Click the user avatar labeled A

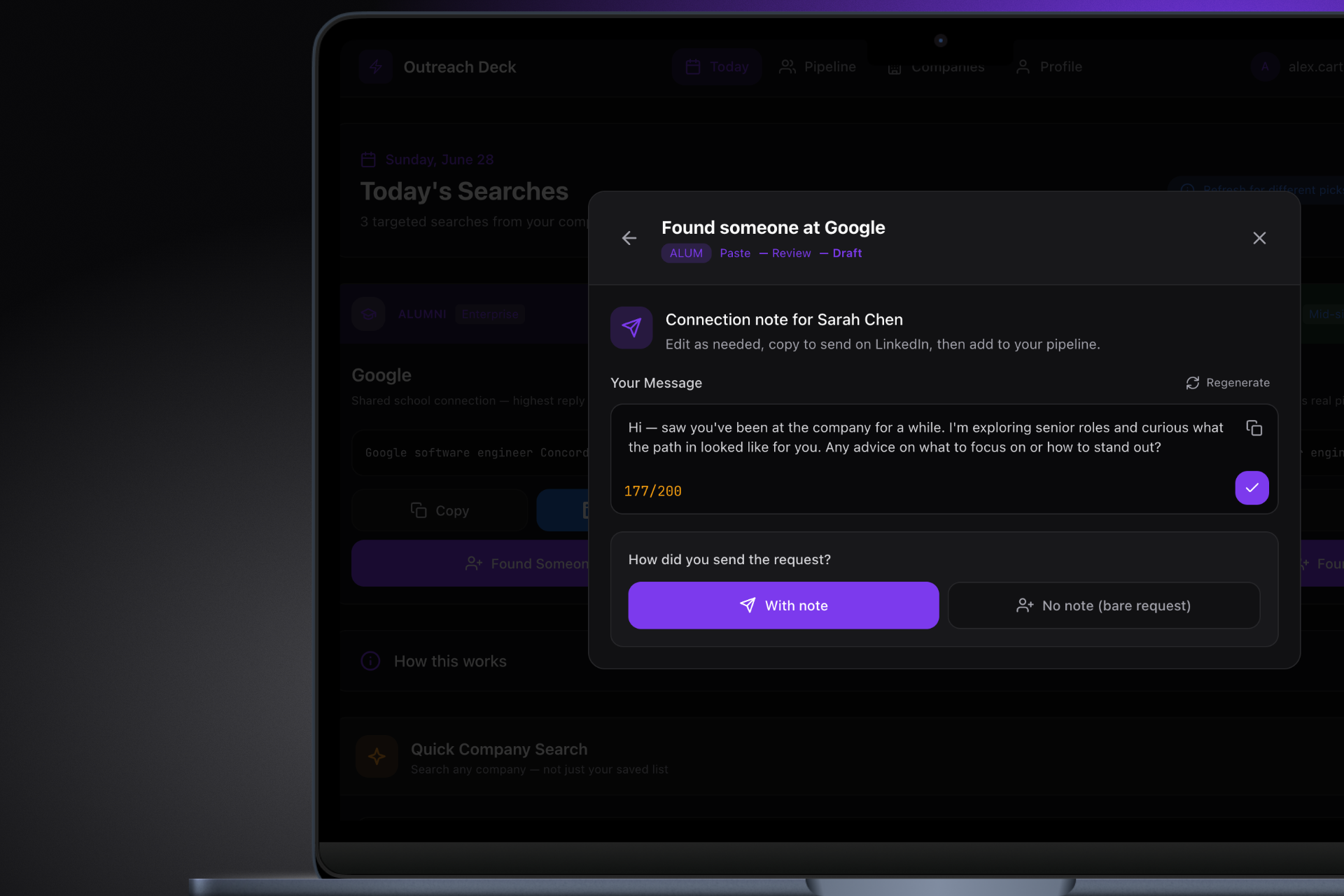(1265, 67)
